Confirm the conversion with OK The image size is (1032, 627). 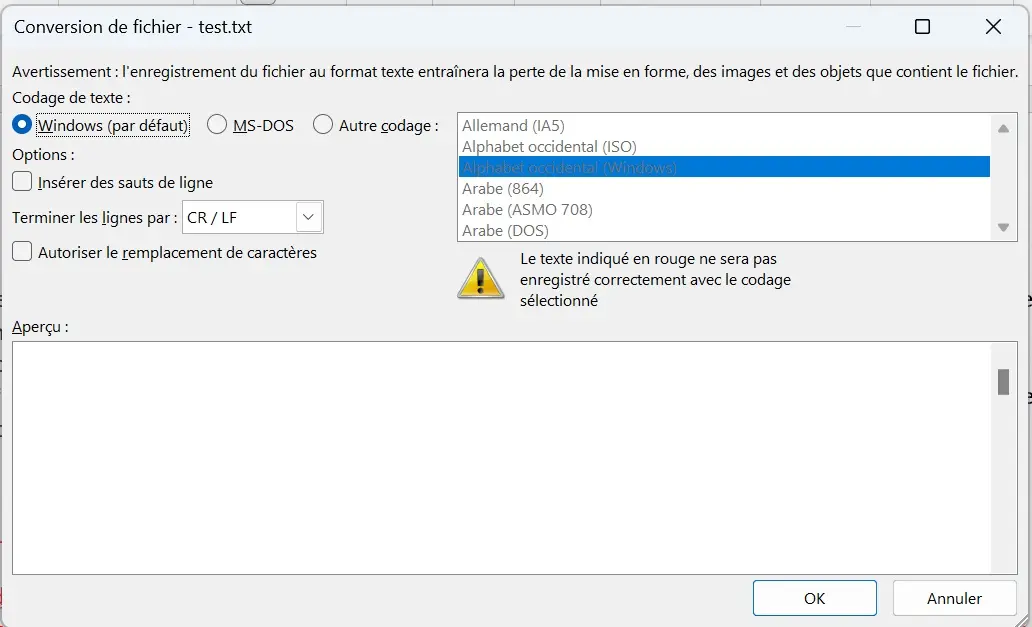point(814,597)
